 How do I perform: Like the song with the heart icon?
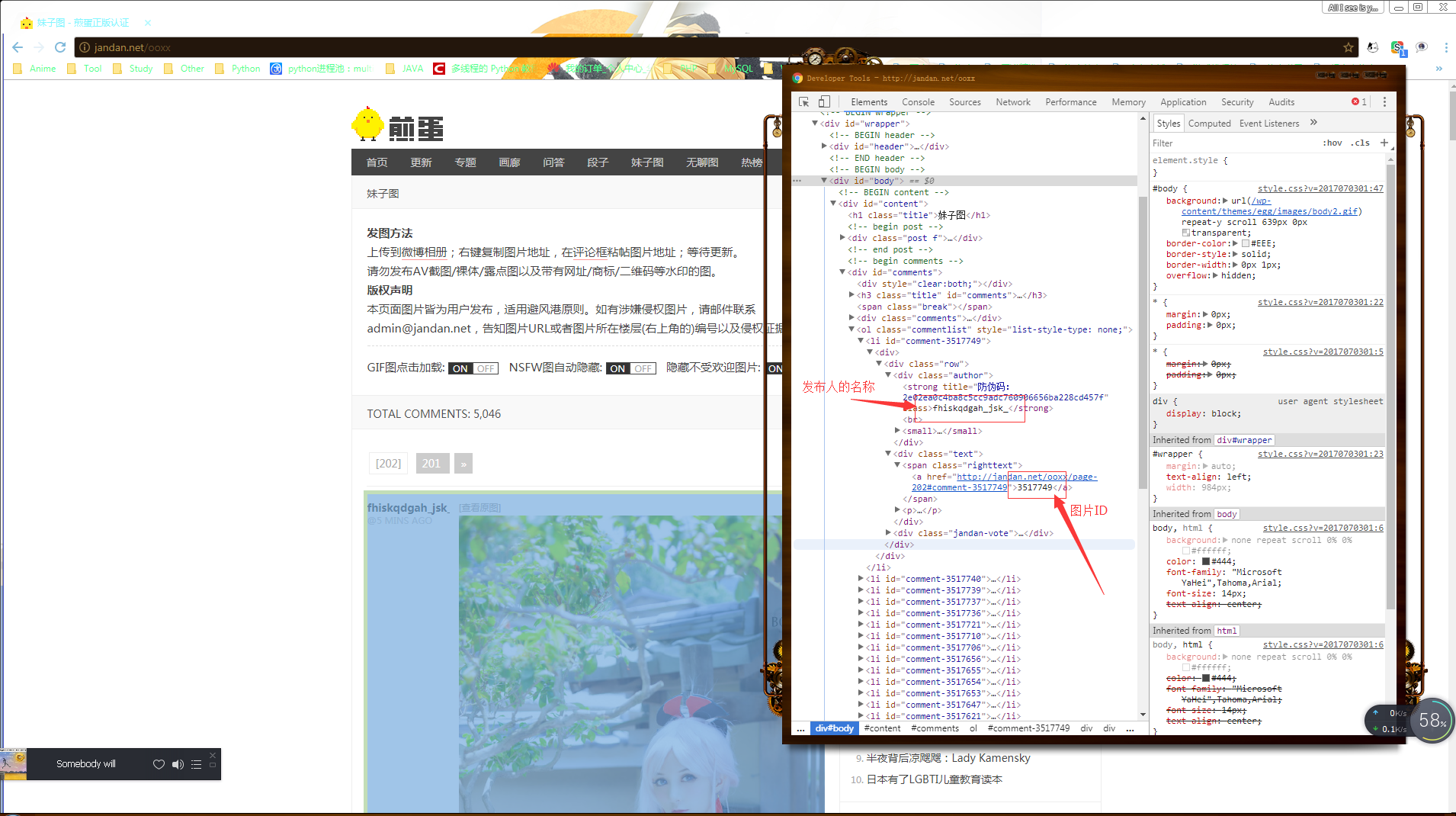click(159, 764)
